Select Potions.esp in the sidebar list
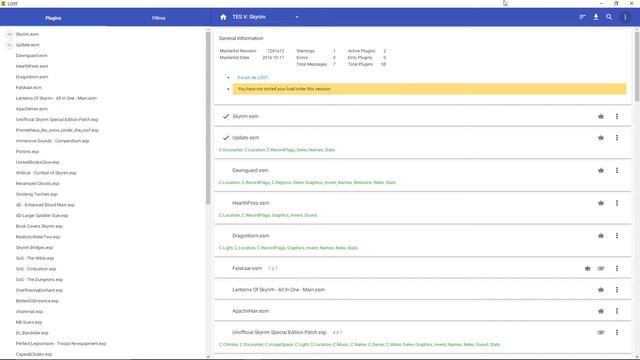Screen dimensions: 640x360 [x=27, y=151]
